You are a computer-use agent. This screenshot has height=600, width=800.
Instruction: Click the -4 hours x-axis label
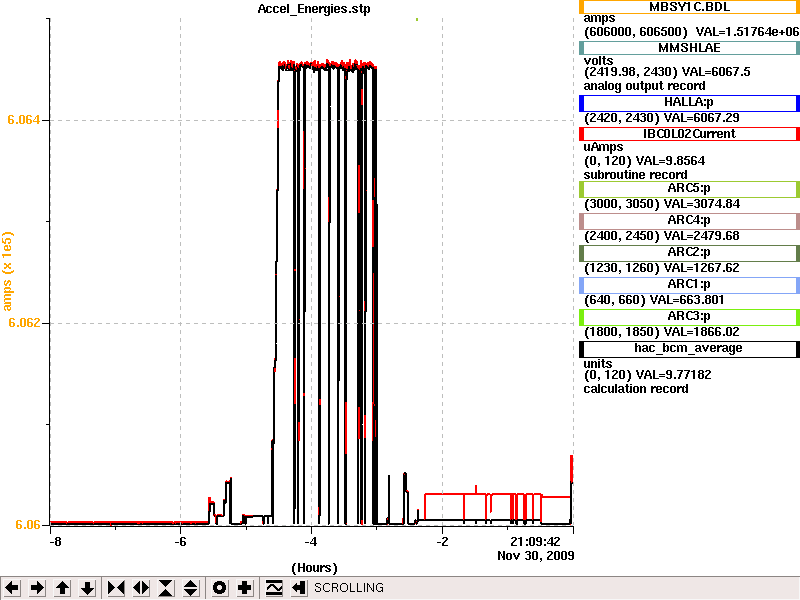311,541
